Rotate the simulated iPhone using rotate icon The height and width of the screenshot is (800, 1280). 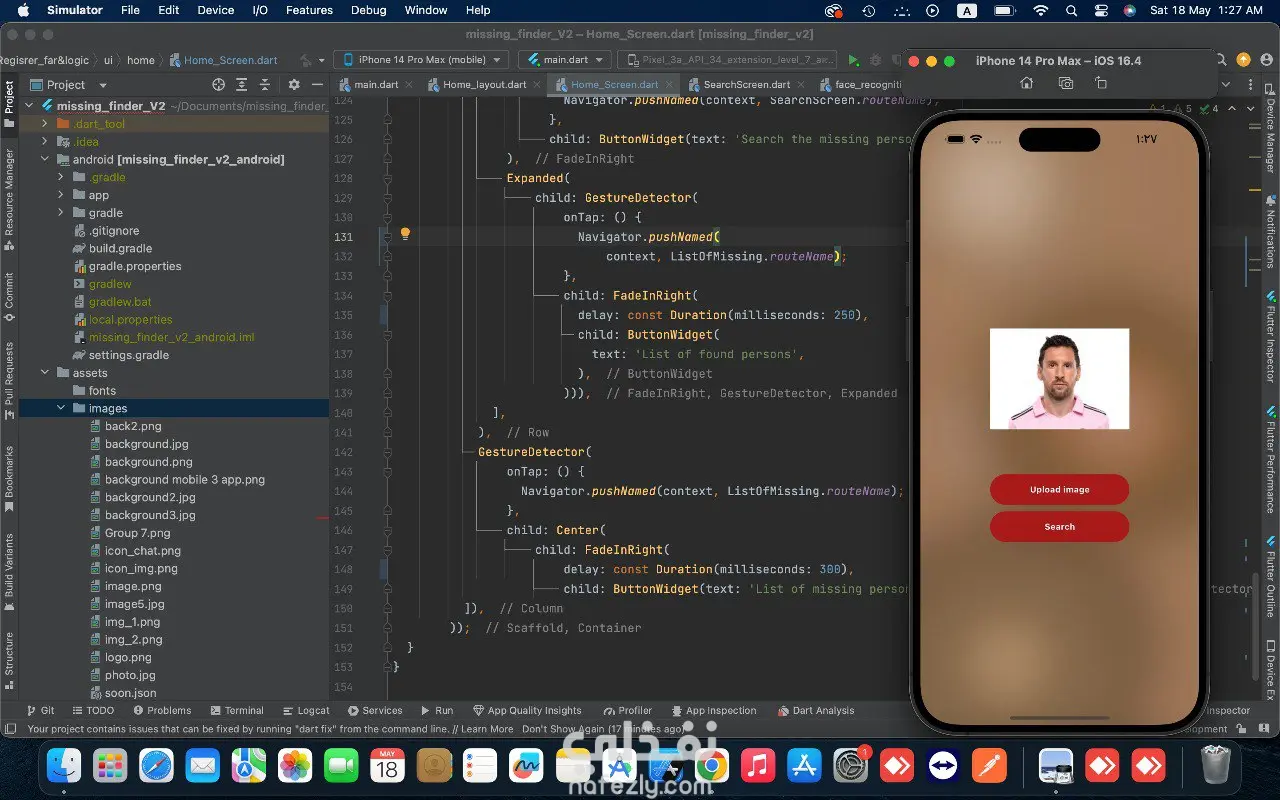coord(1101,83)
